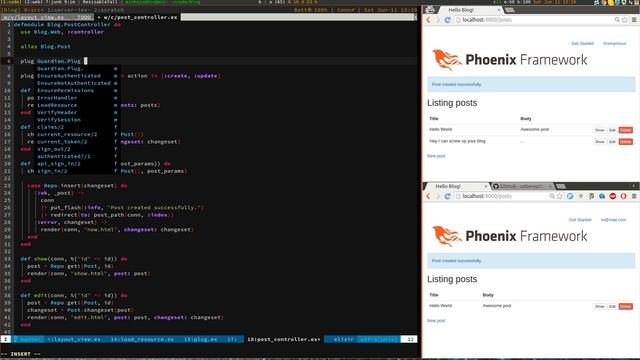Screen dimensions: 640x360
Task: Click the green P extension icon in lower browser
Action: [591, 196]
